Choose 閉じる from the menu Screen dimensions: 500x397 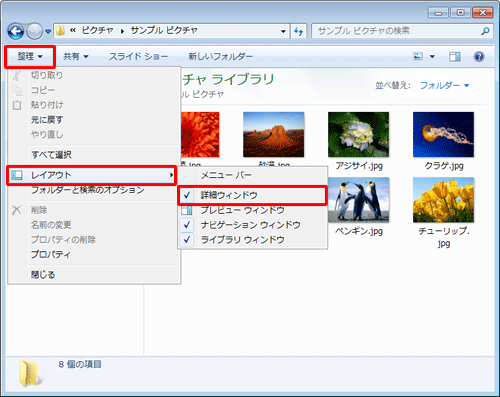point(94,275)
